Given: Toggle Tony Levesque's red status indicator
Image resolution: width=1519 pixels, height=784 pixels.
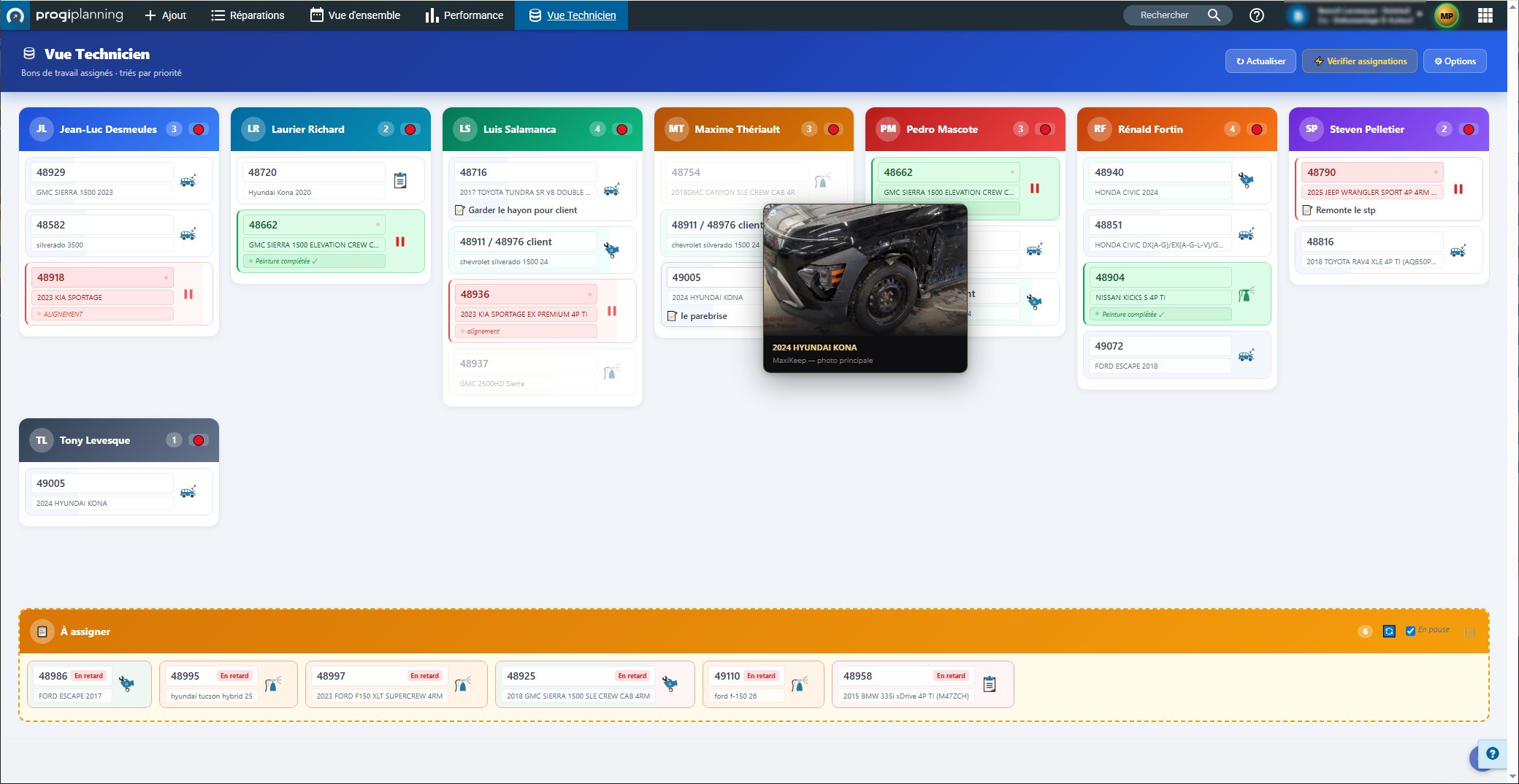Looking at the screenshot, I should (198, 440).
